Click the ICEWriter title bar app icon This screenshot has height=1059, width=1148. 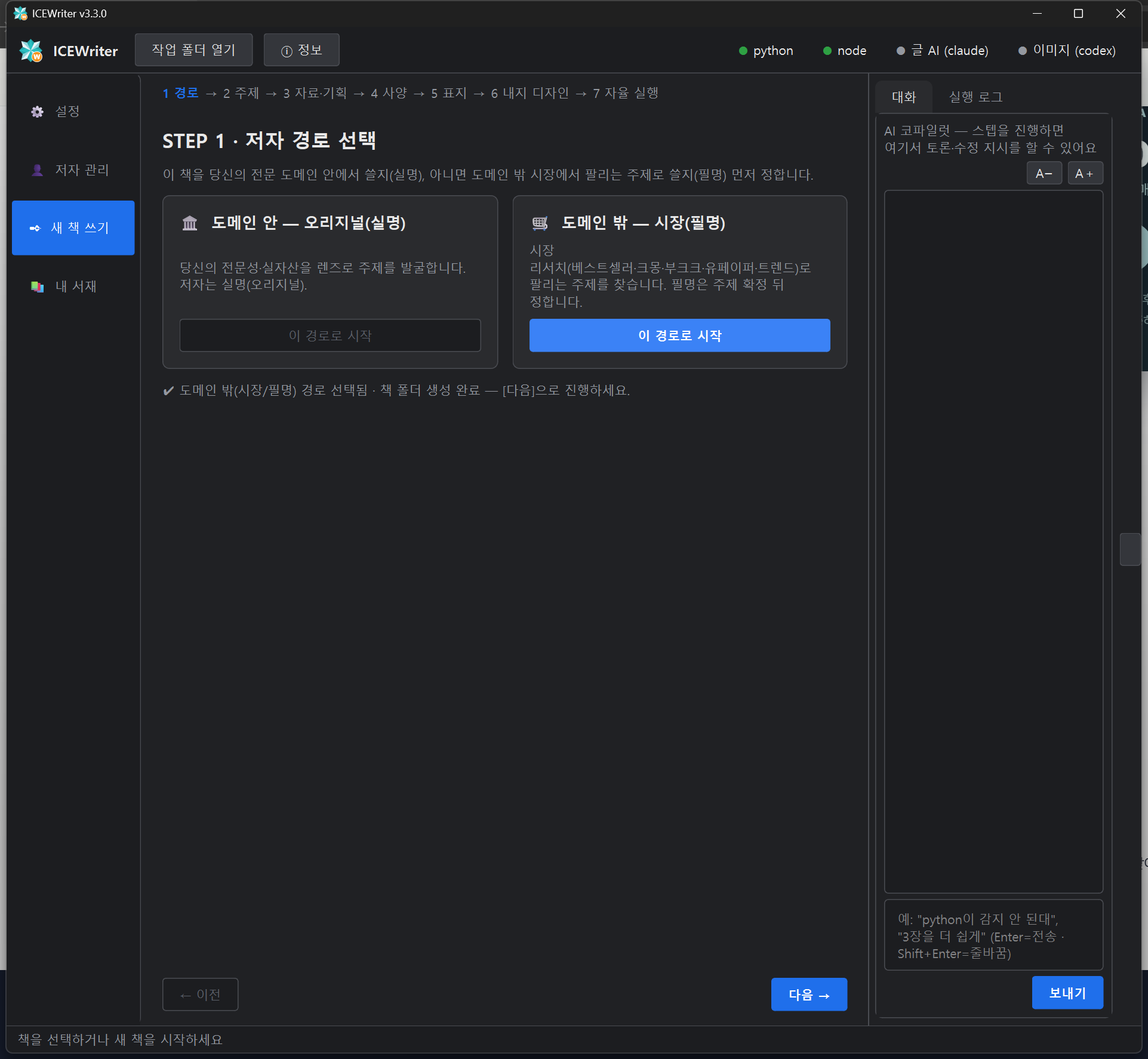coord(20,13)
